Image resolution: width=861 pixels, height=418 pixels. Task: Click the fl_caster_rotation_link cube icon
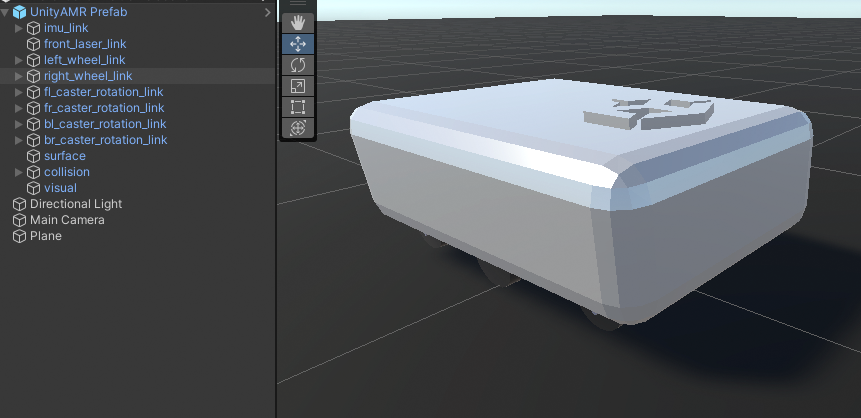(x=33, y=92)
